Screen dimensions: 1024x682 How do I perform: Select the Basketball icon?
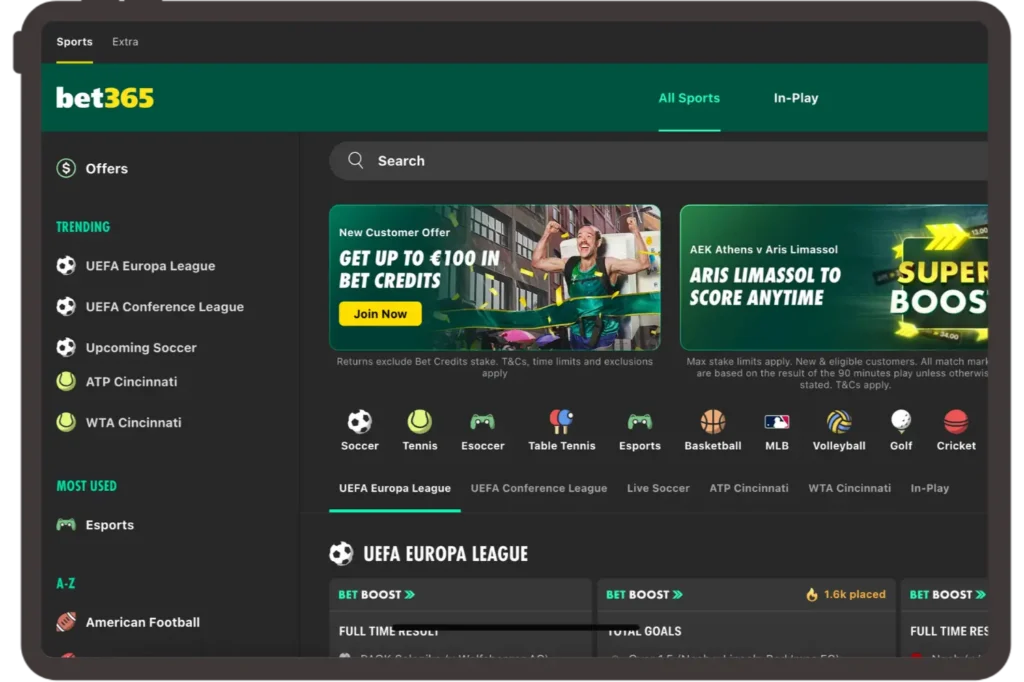[712, 422]
